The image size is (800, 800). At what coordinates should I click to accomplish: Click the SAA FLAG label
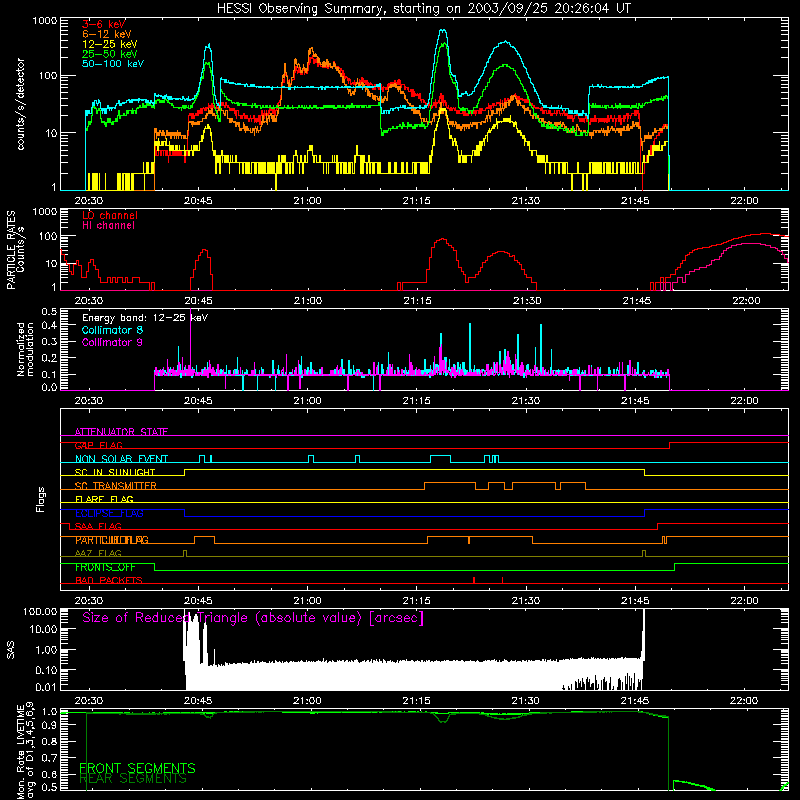pos(98,527)
